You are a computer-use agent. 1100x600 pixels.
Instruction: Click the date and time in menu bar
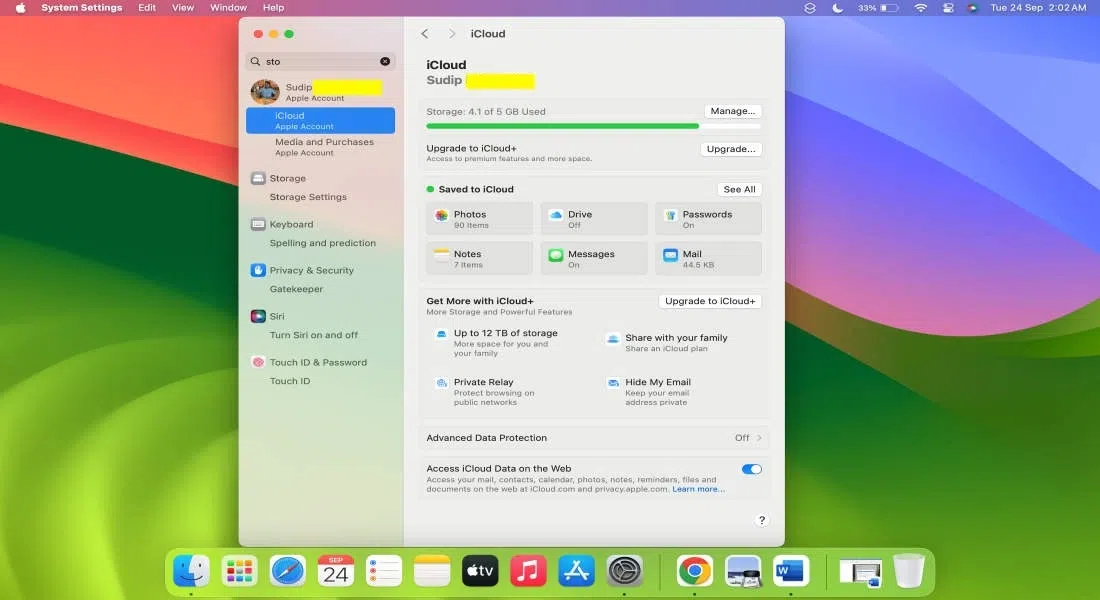click(x=1038, y=8)
